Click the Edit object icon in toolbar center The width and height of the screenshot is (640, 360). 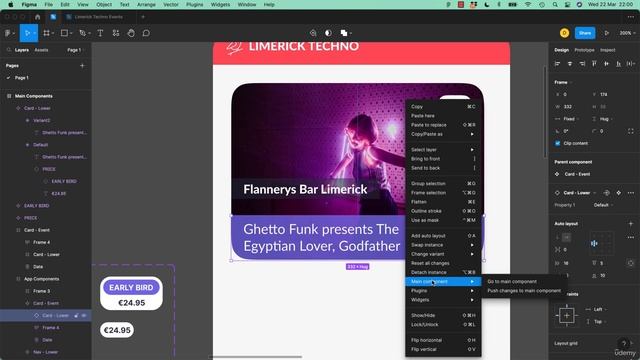(313, 33)
